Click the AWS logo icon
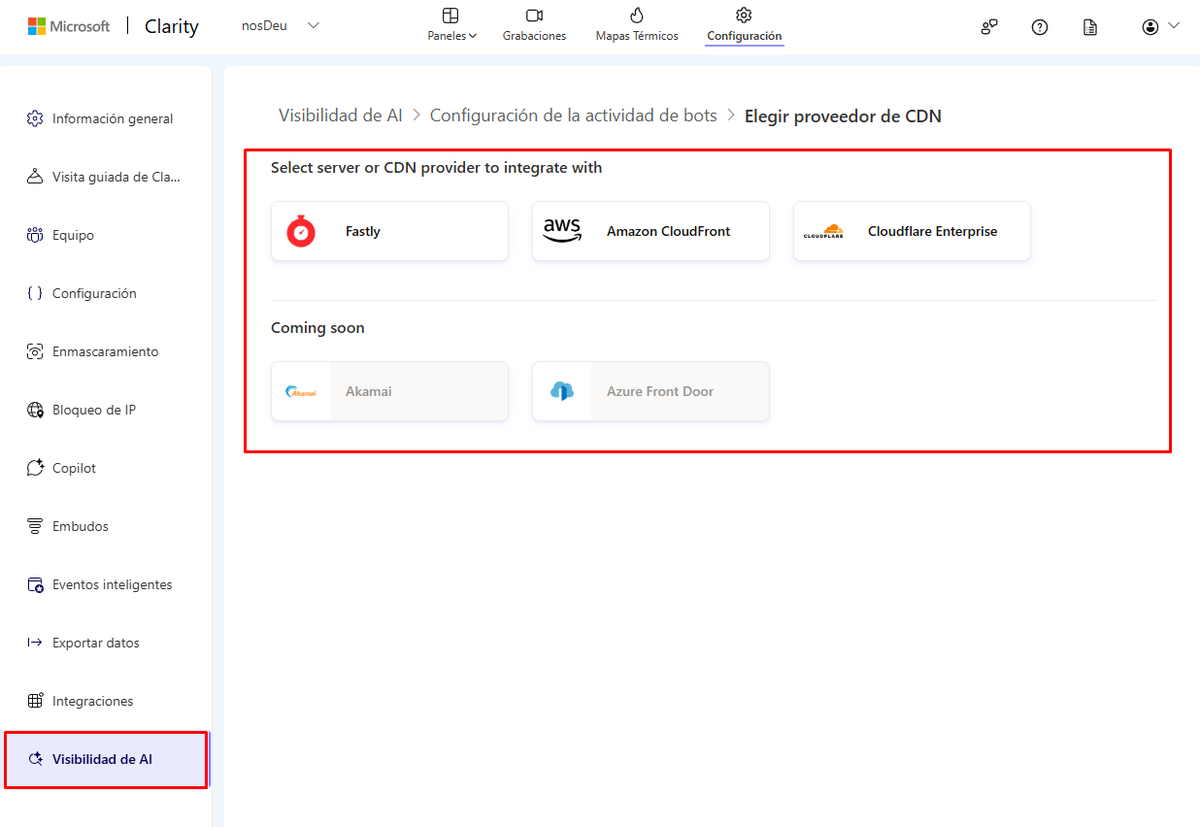Screen dimensions: 1200x827 (562, 231)
